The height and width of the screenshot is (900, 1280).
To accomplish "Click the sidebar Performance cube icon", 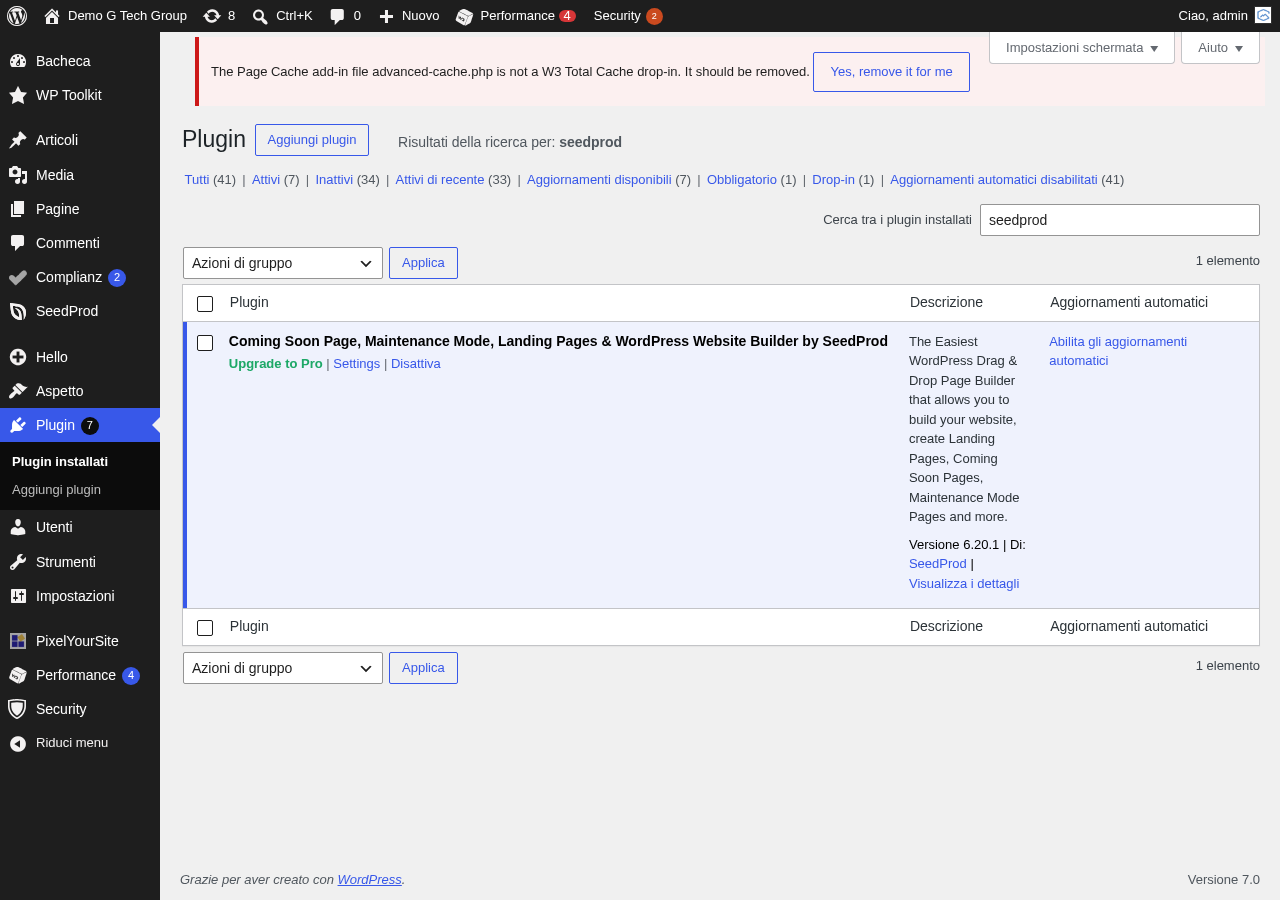I will coord(18,675).
